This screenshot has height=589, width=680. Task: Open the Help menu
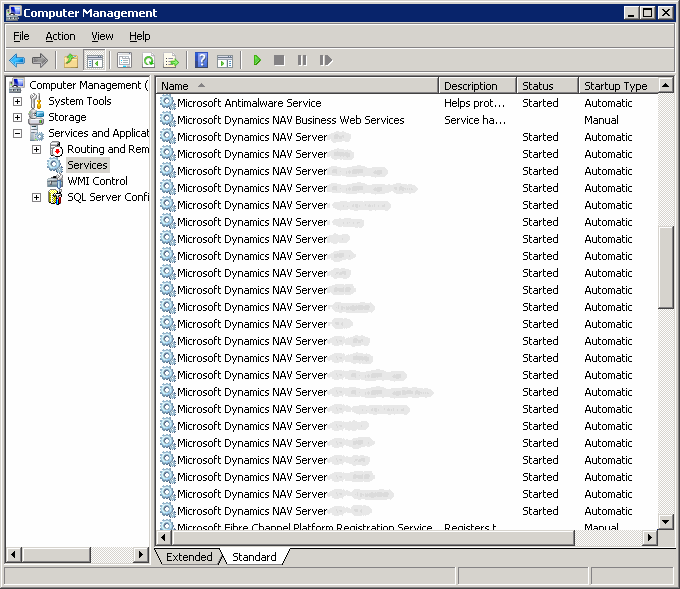(140, 36)
